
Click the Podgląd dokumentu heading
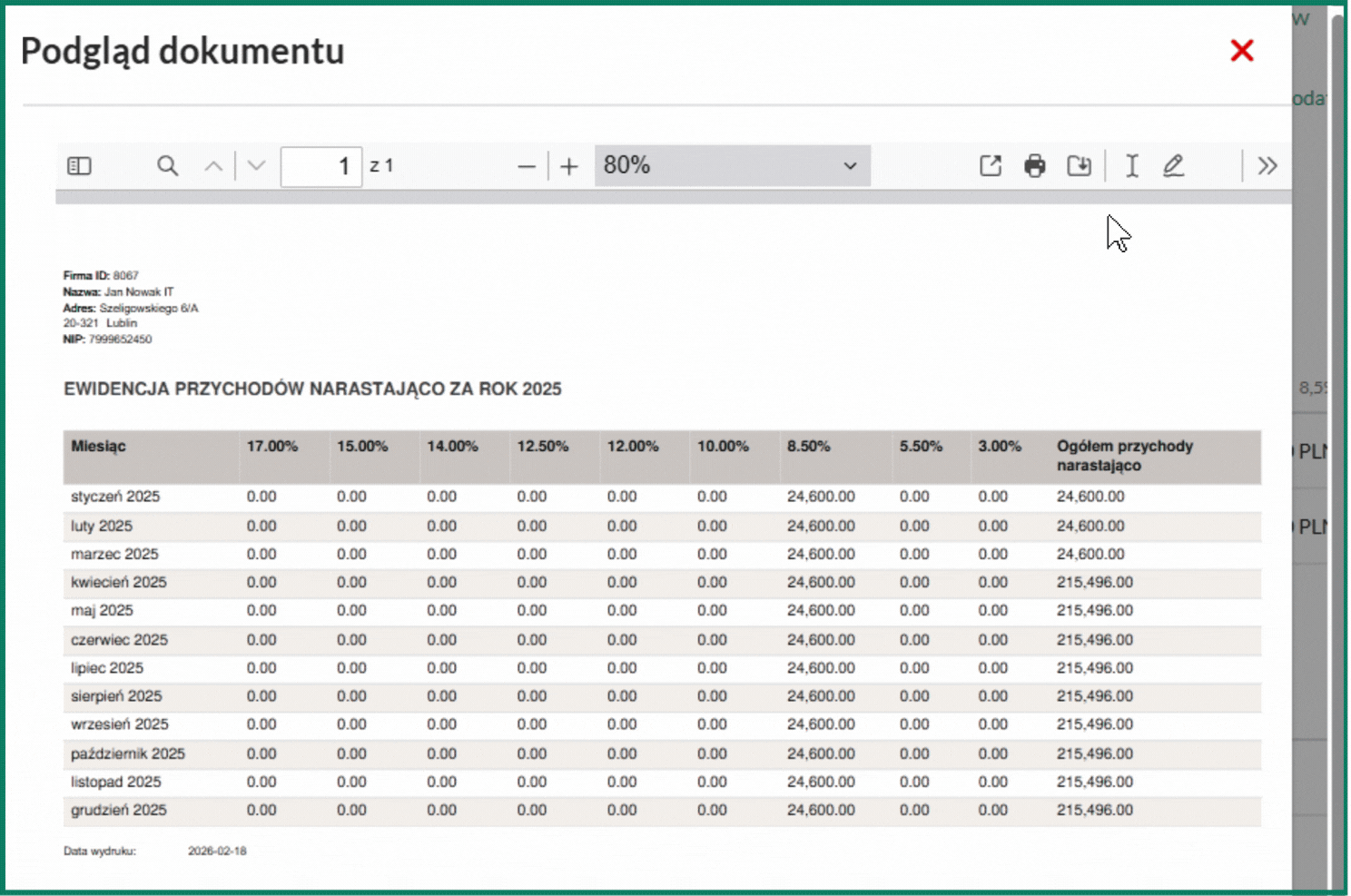click(182, 51)
